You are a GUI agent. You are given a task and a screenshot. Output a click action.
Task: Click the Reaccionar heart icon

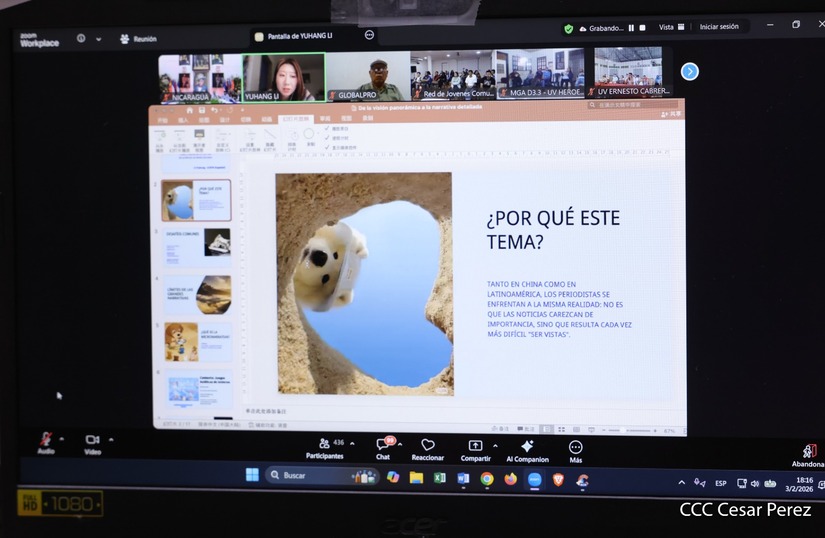pyautogui.click(x=427, y=446)
